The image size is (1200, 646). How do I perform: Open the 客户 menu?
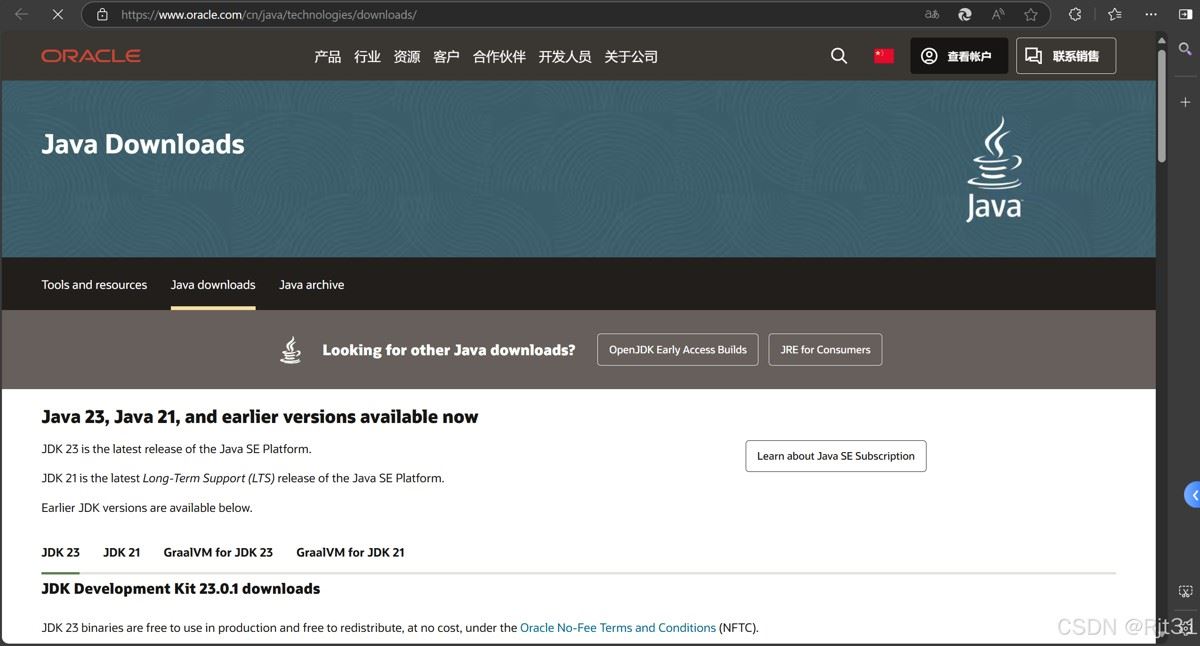(446, 57)
